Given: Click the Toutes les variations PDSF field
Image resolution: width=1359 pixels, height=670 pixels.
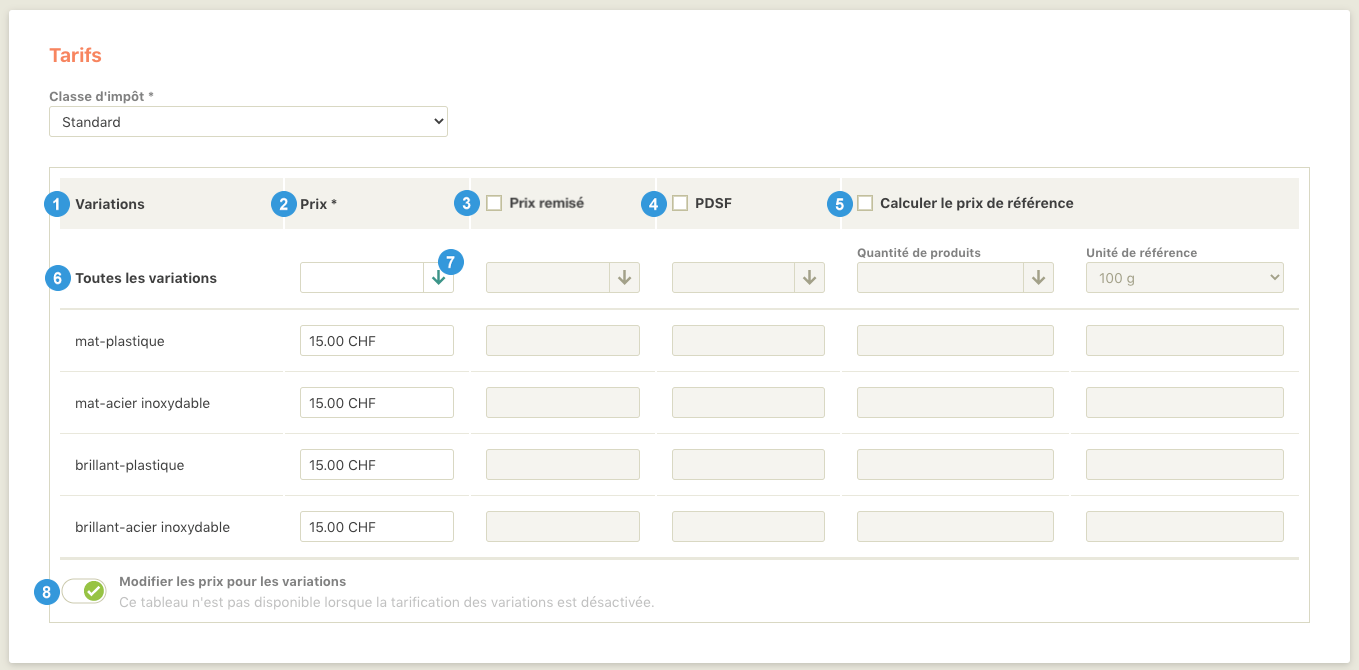Looking at the screenshot, I should 734,278.
